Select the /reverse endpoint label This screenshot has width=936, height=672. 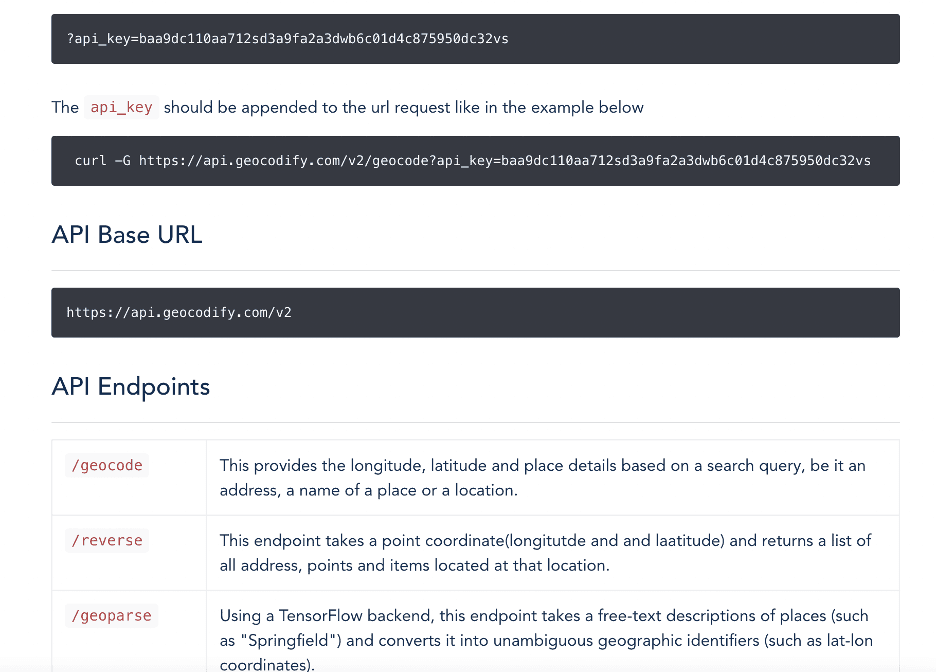pos(106,540)
